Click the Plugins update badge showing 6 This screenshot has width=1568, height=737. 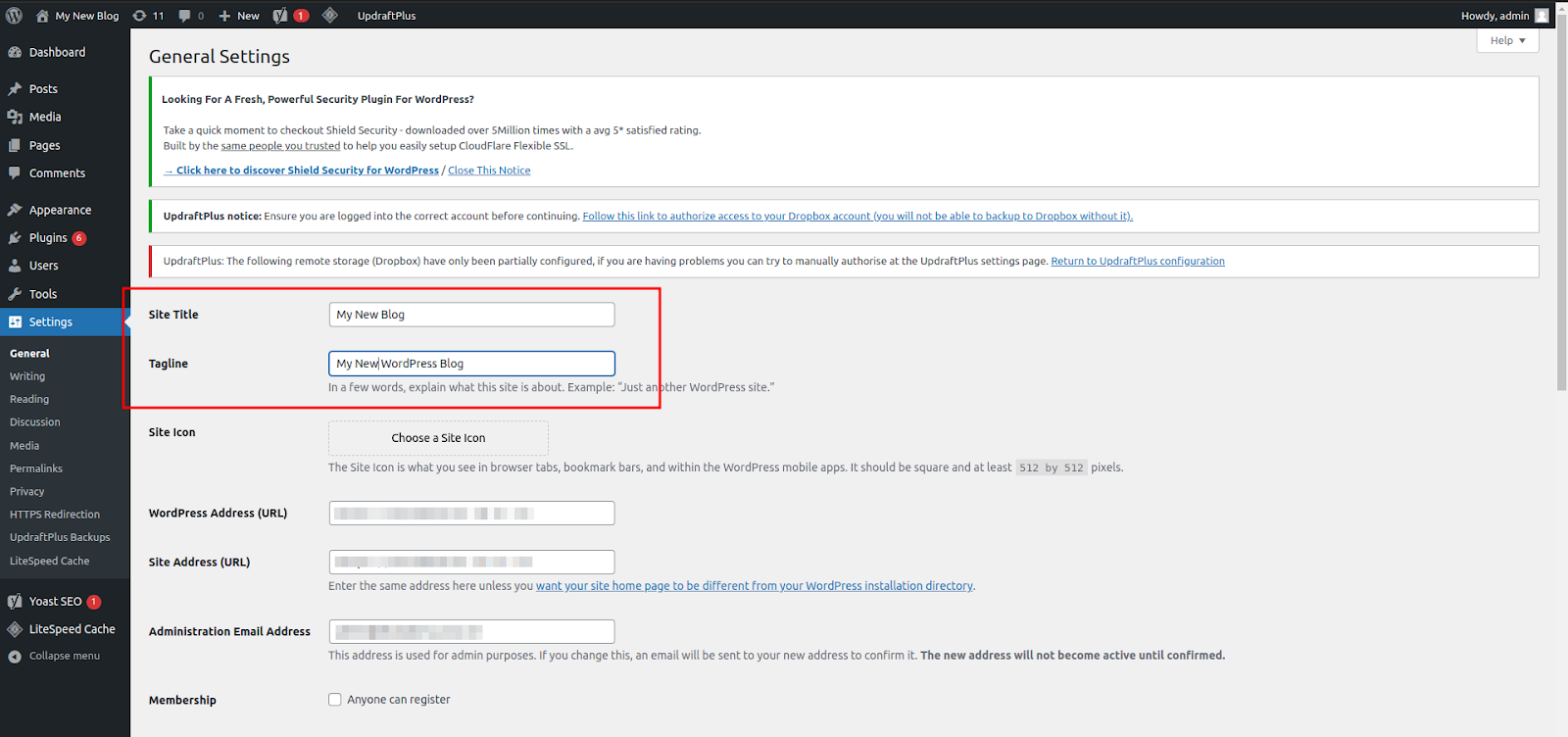[x=79, y=238]
